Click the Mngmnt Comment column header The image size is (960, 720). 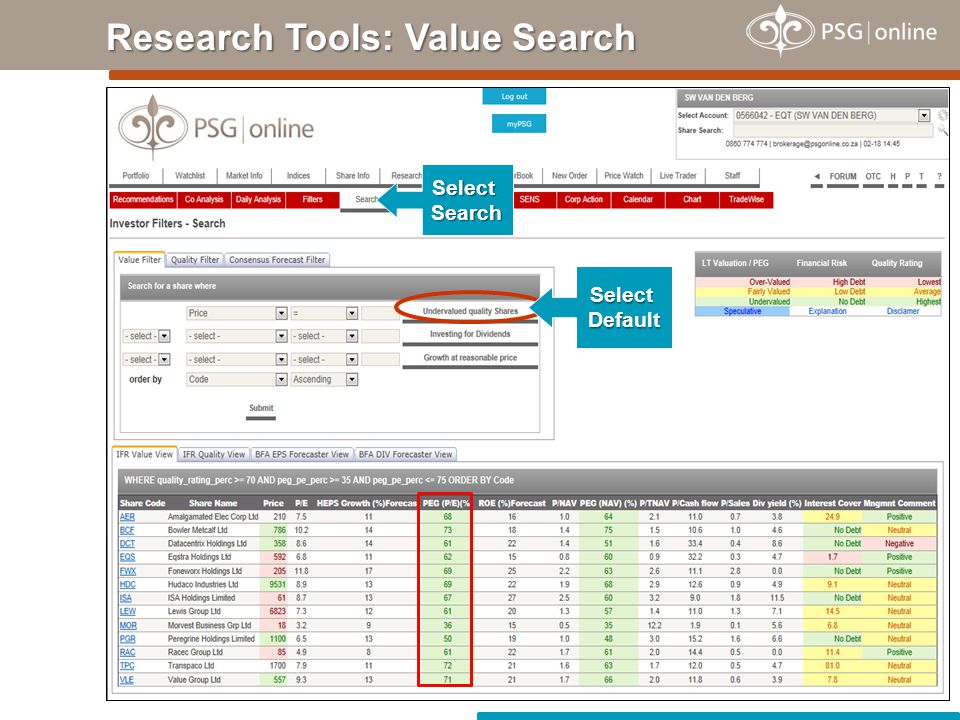[899, 503]
